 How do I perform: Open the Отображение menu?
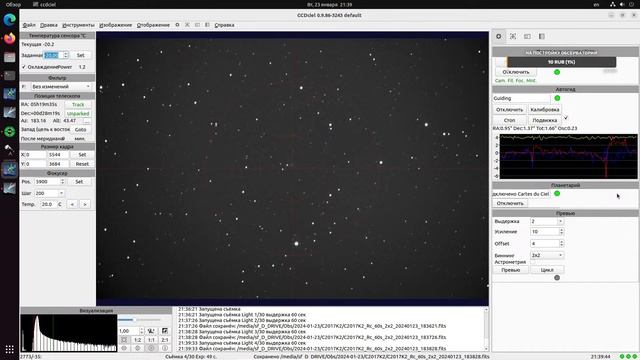point(153,25)
